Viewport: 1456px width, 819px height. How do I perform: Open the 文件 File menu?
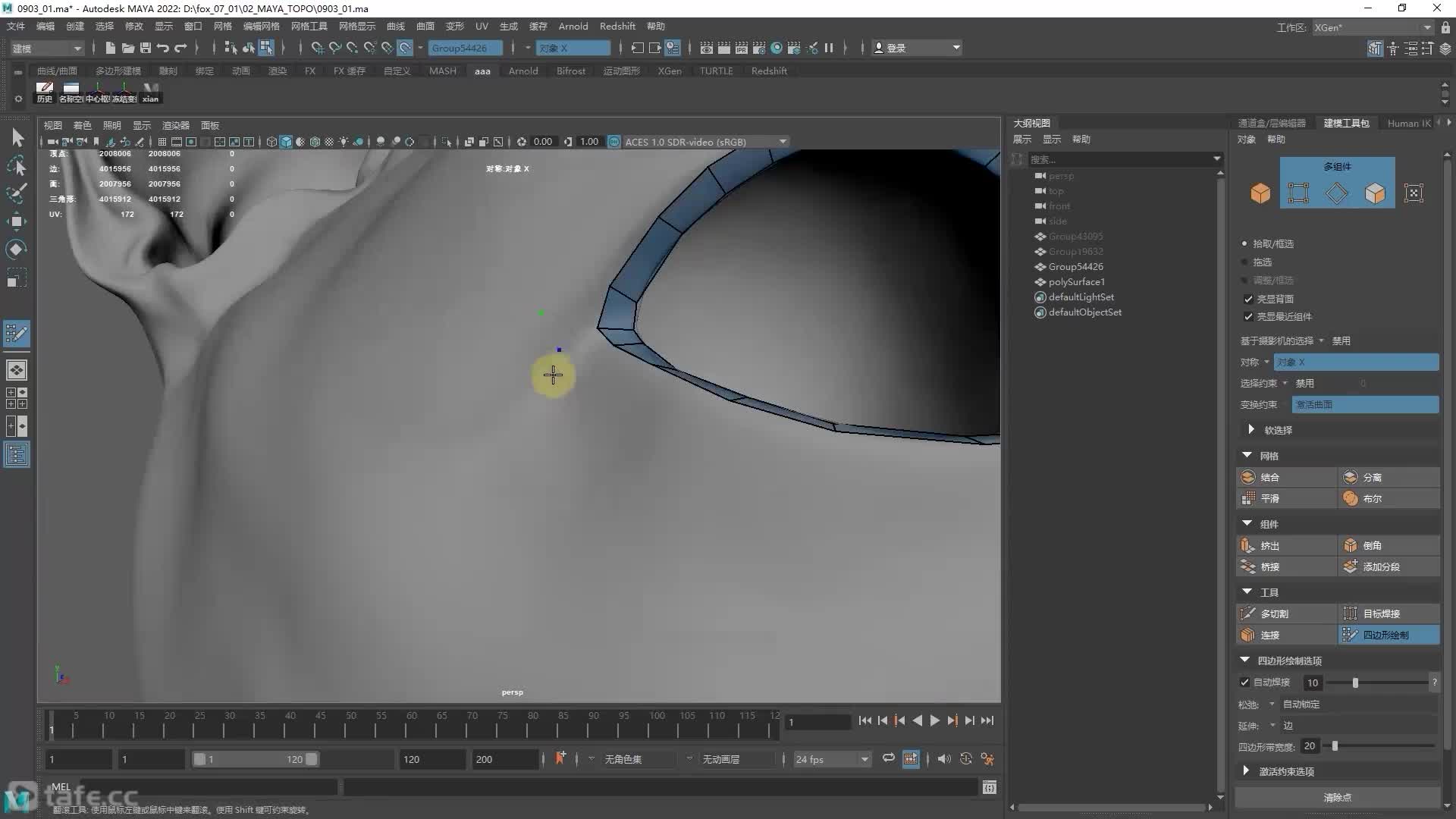click(x=16, y=26)
